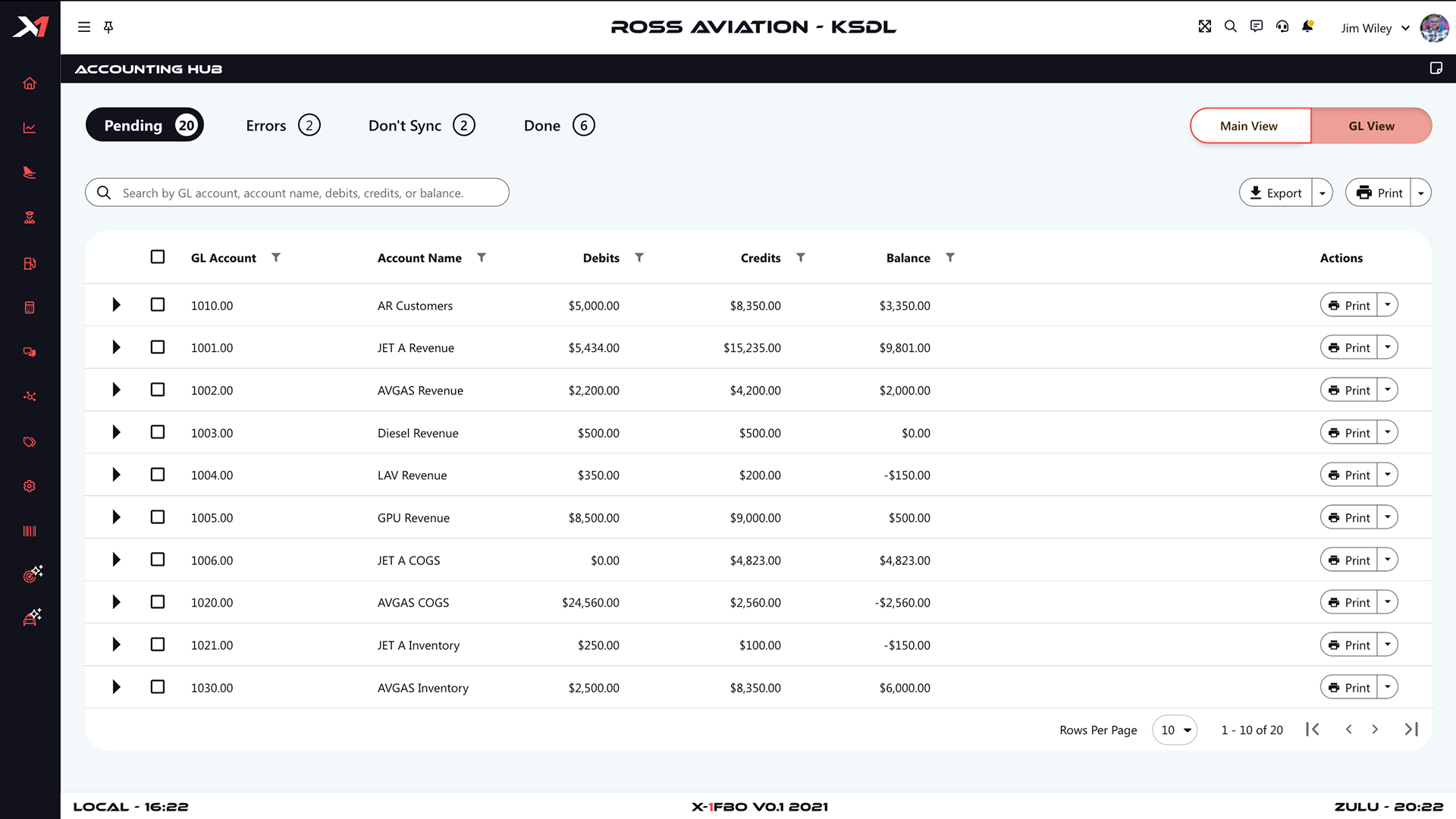
Task: Check the box for 1020.00 AVGAS COGS
Action: 158,602
